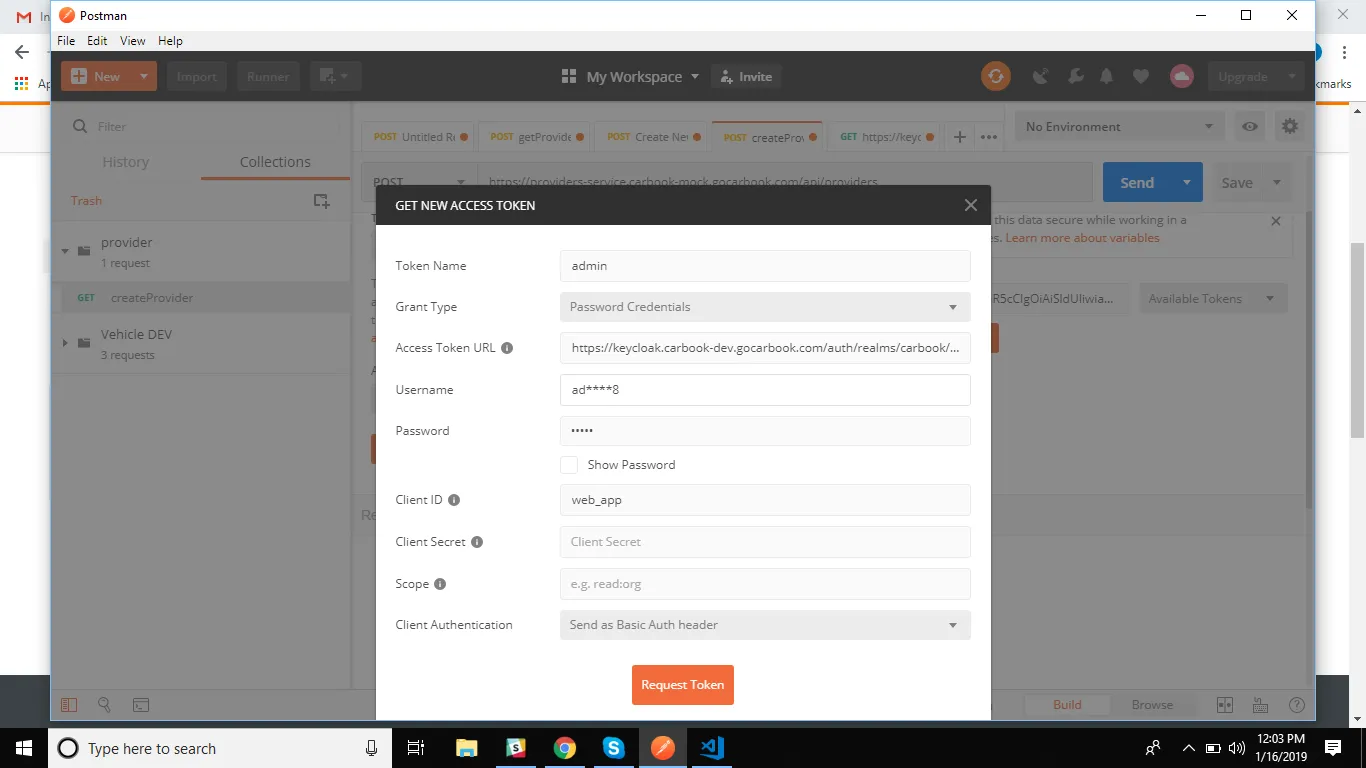Open Skype from the taskbar
The width and height of the screenshot is (1366, 768).
pos(614,748)
